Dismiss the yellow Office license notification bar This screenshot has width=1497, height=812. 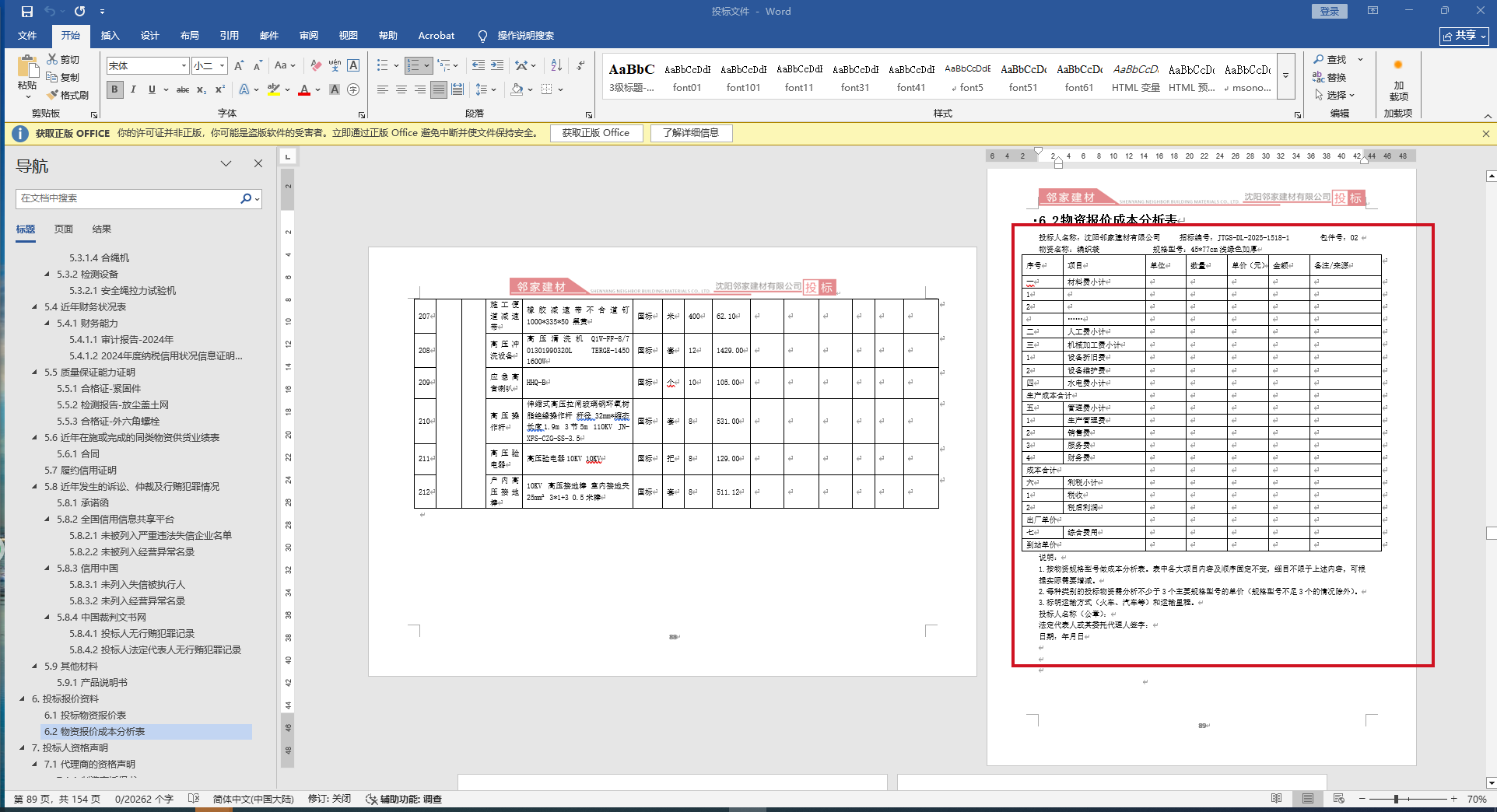pos(1486,134)
